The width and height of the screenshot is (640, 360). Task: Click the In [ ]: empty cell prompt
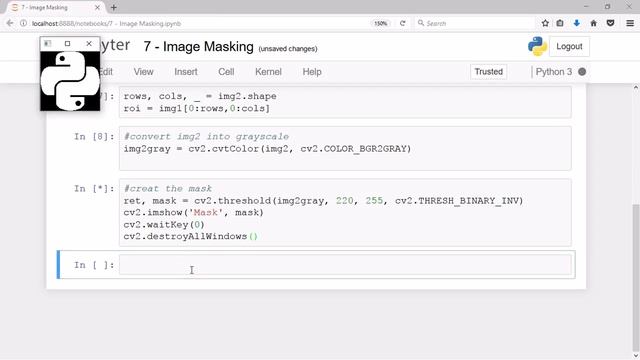click(x=94, y=265)
